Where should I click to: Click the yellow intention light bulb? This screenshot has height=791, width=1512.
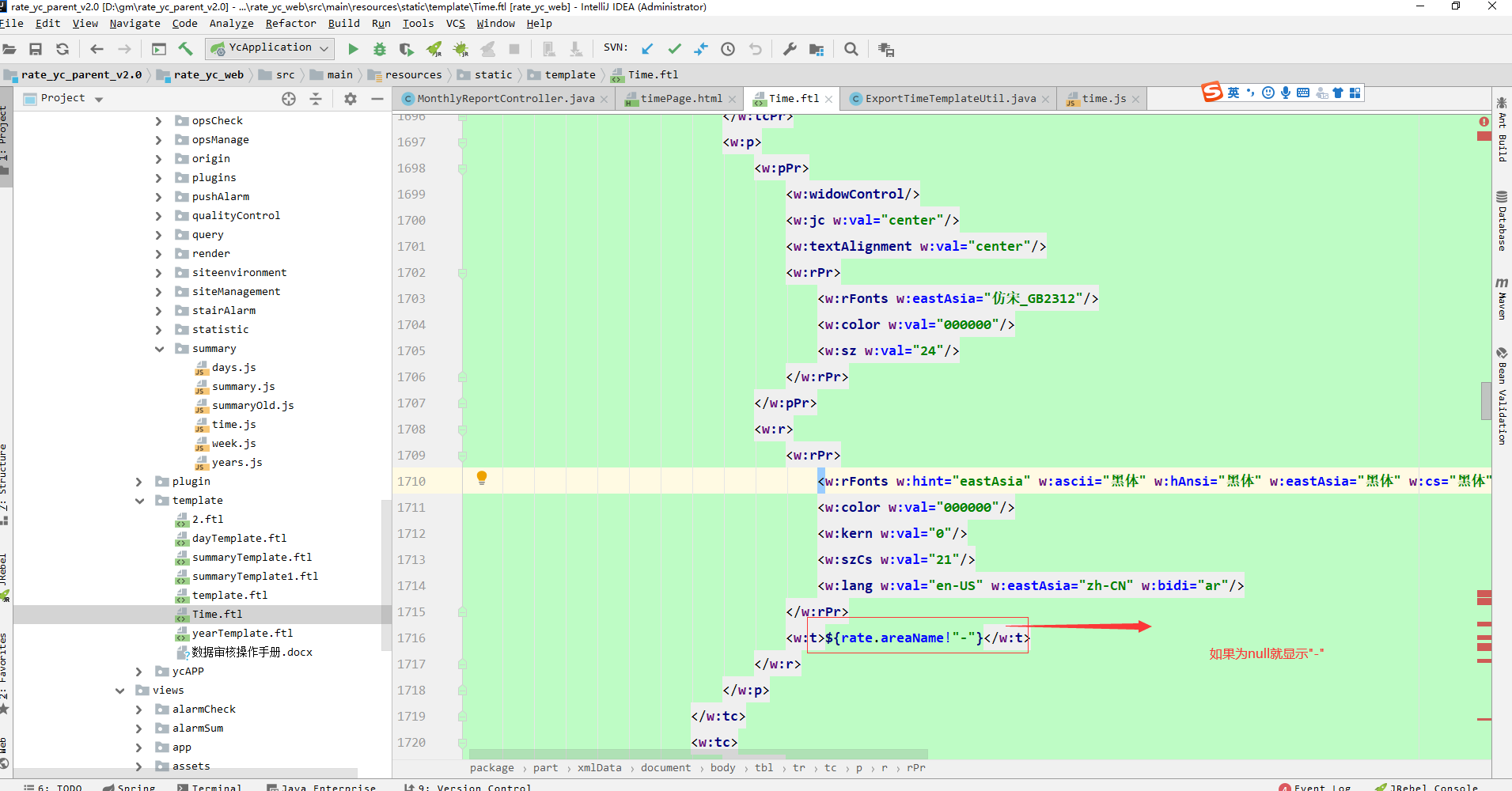click(x=482, y=478)
